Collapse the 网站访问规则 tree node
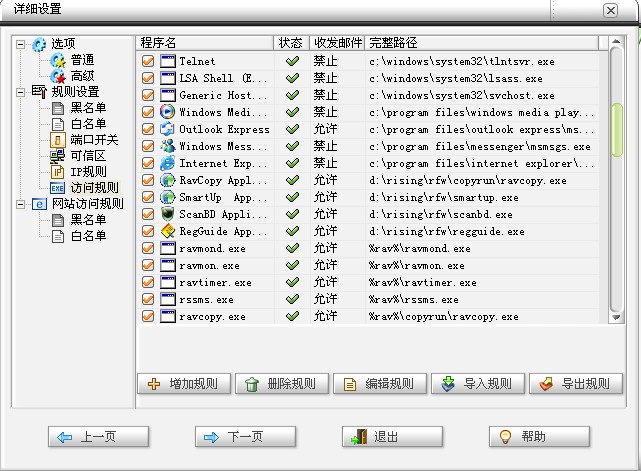This screenshot has height=471, width=641. [20, 204]
